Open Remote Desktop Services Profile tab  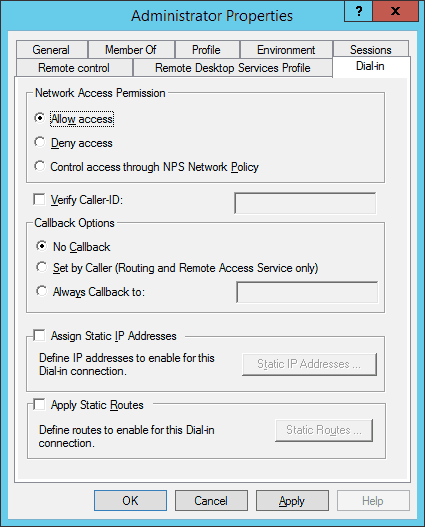pos(232,68)
